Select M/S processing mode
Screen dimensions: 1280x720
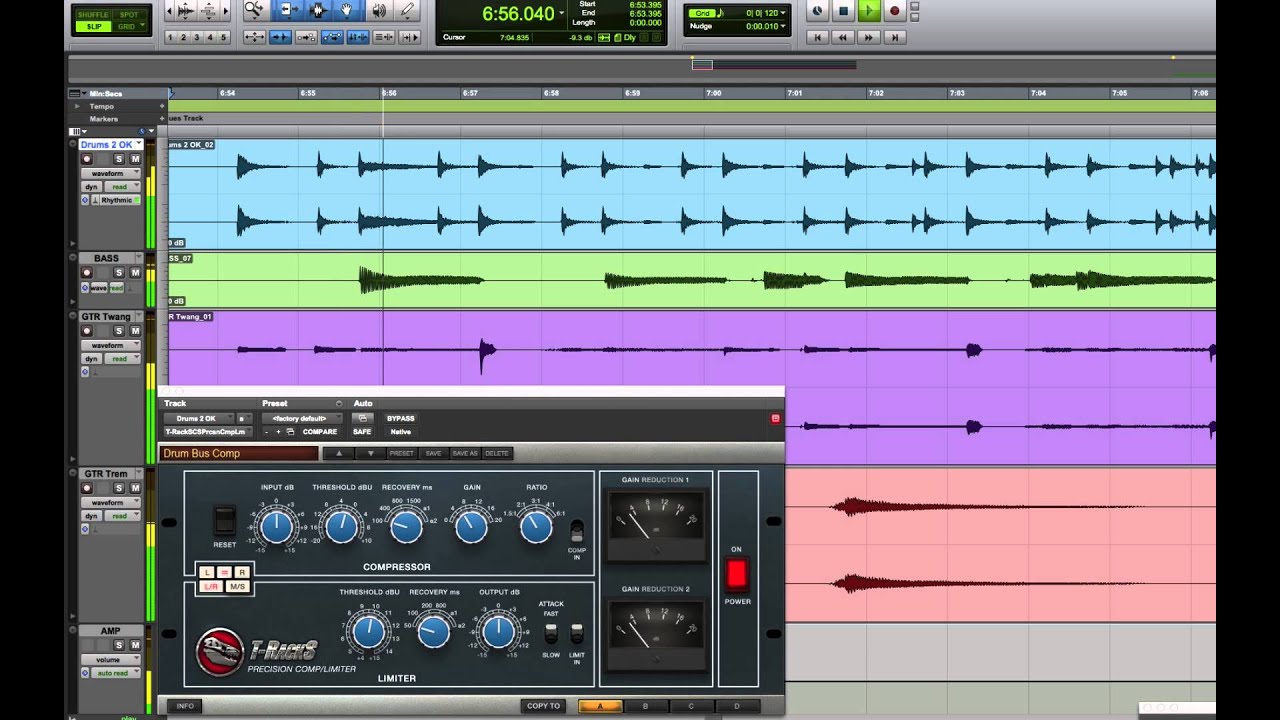237,586
